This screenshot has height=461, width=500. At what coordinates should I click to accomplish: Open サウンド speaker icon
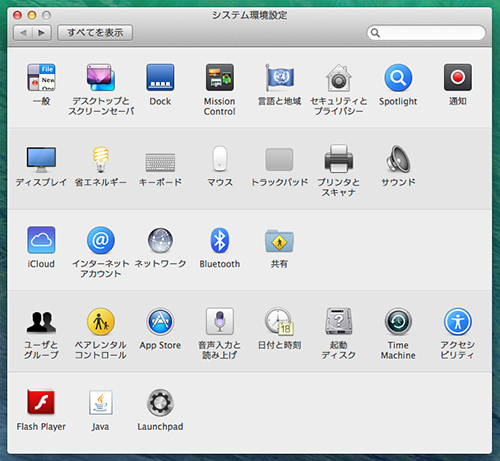pyautogui.click(x=398, y=159)
